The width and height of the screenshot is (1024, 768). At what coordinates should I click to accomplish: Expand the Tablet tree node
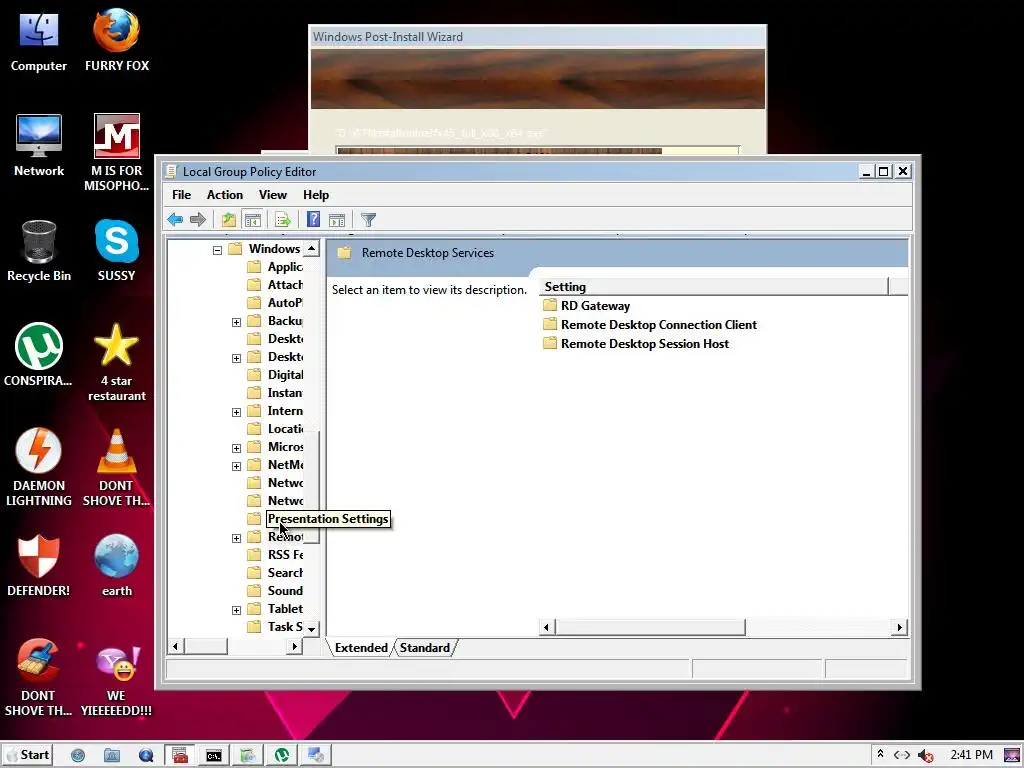236,610
